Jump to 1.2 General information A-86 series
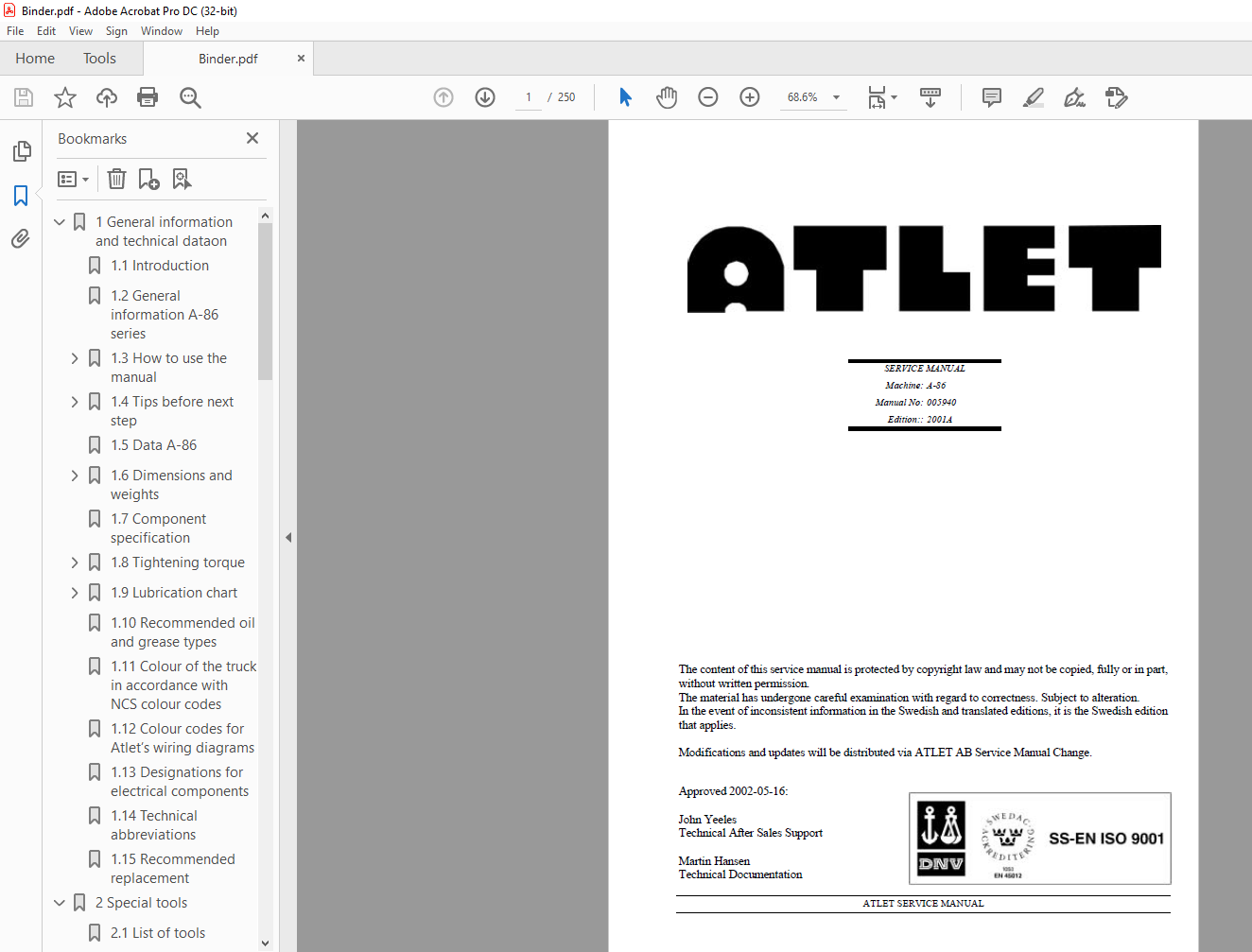1252x952 pixels. (x=165, y=315)
